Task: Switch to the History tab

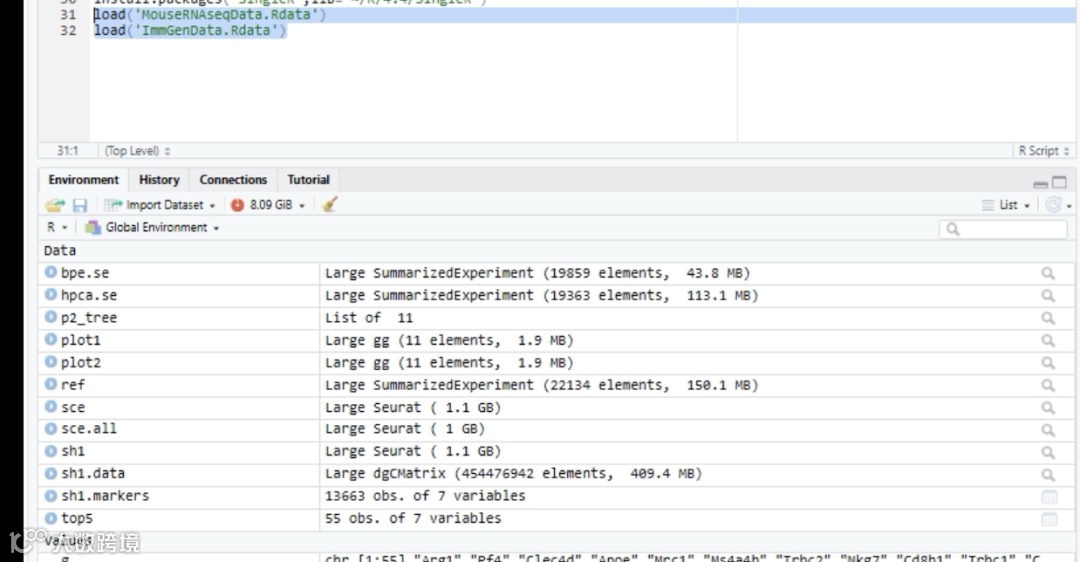Action: coord(159,180)
